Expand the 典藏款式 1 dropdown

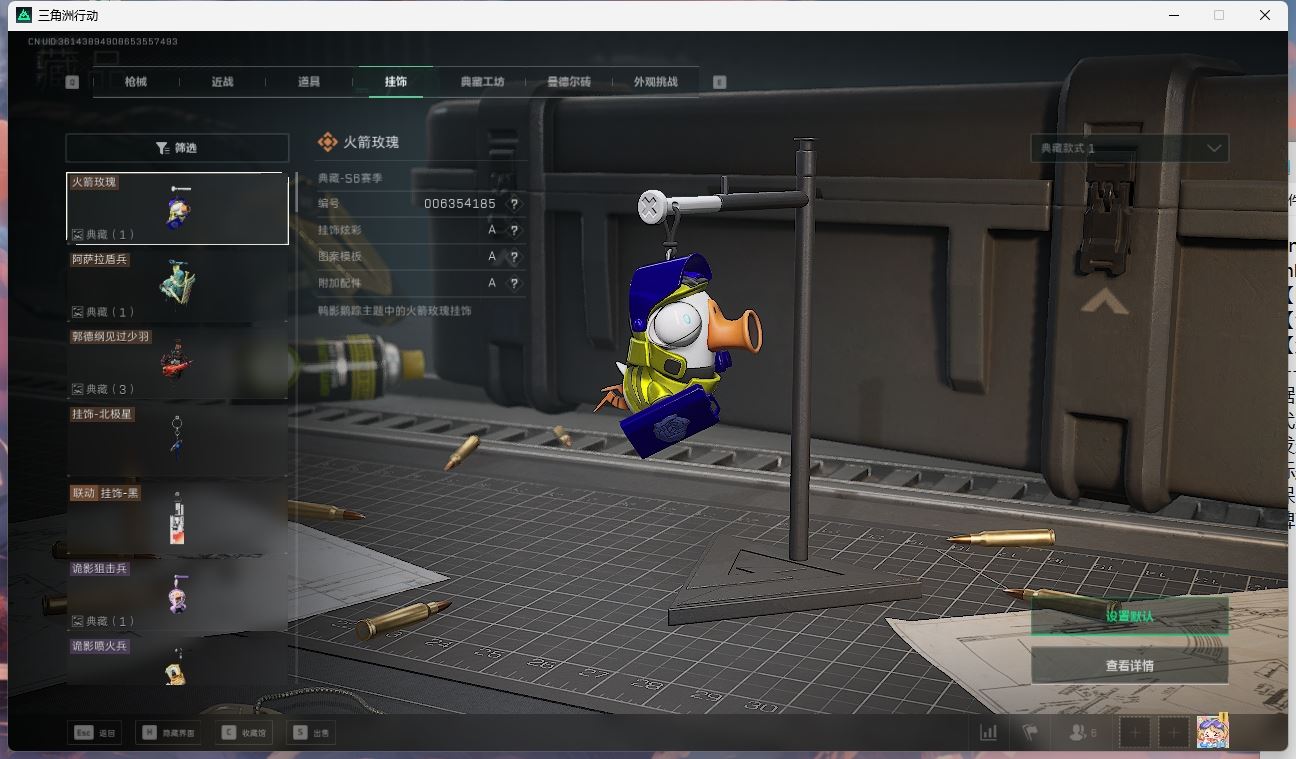pos(1129,149)
